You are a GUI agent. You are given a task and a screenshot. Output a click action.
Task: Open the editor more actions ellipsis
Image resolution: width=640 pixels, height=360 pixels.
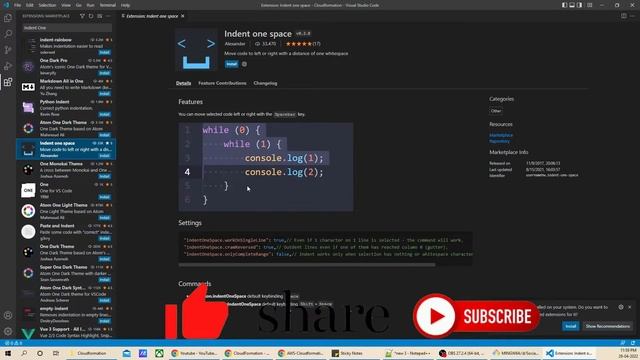(x=632, y=16)
